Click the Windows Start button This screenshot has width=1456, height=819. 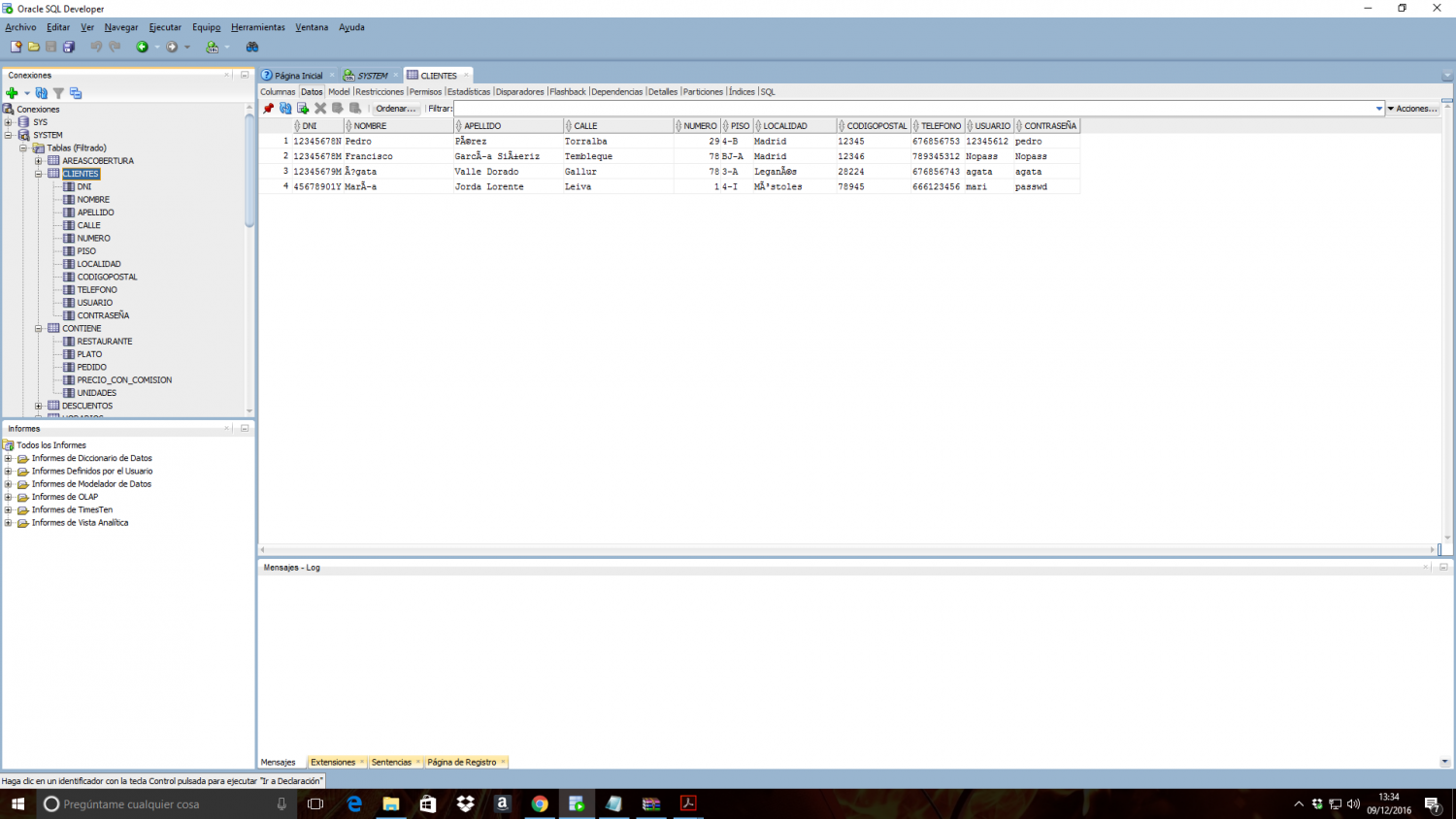[x=17, y=803]
